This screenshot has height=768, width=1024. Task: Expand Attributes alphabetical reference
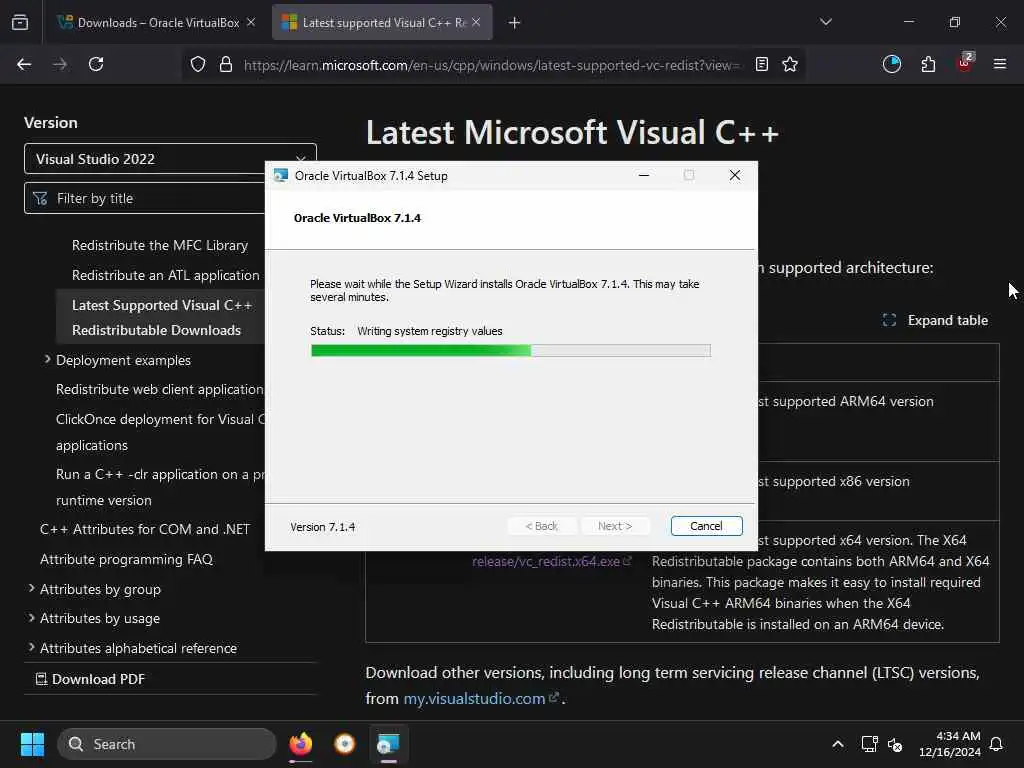tap(31, 648)
